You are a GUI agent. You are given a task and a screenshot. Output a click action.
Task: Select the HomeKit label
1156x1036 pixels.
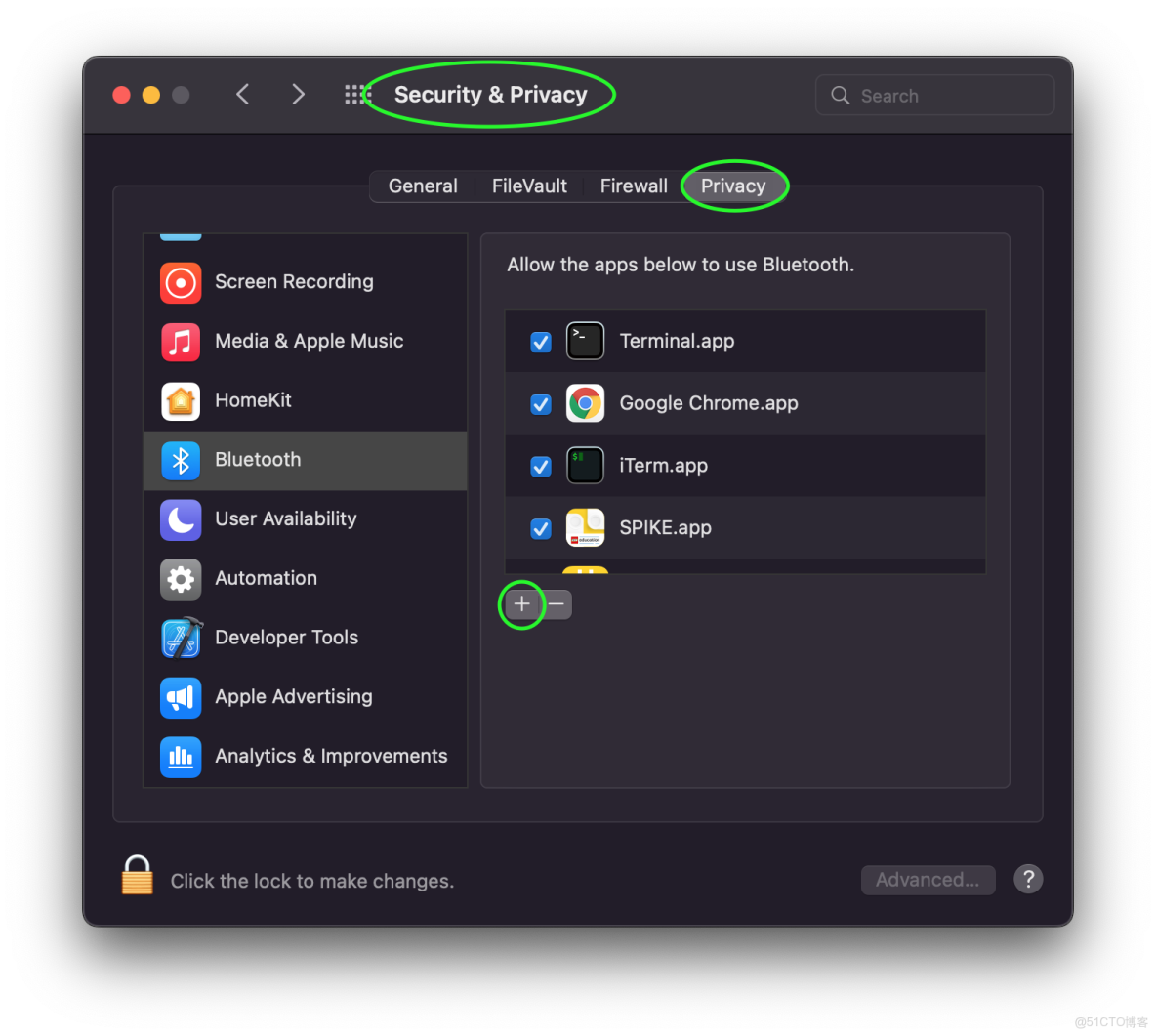[253, 400]
